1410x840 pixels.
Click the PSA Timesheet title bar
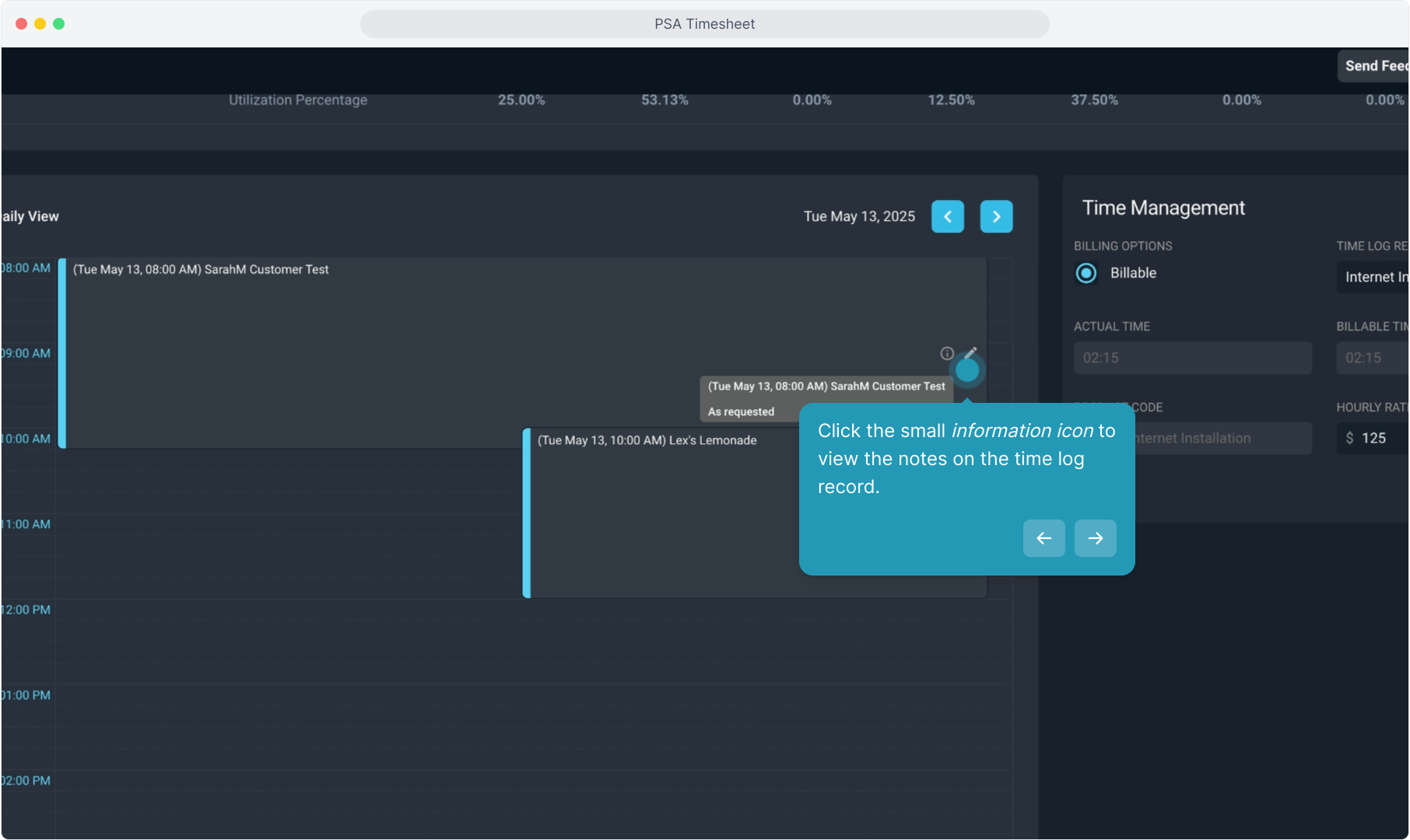point(704,24)
